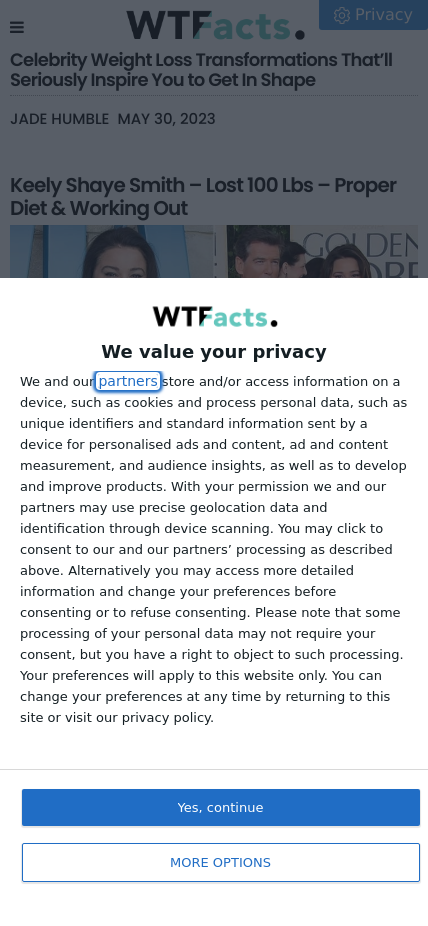Click the "Facts" teal part of header logo
The width and height of the screenshot is (428, 926).
click(244, 27)
